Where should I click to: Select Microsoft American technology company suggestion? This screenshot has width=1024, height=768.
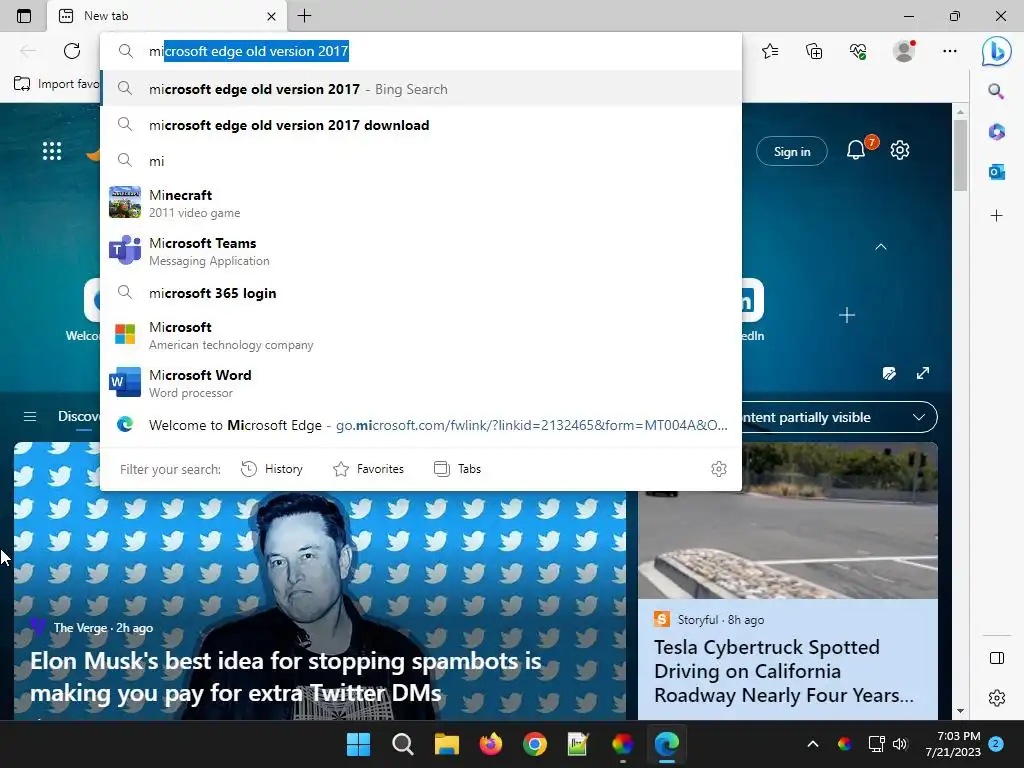point(421,335)
